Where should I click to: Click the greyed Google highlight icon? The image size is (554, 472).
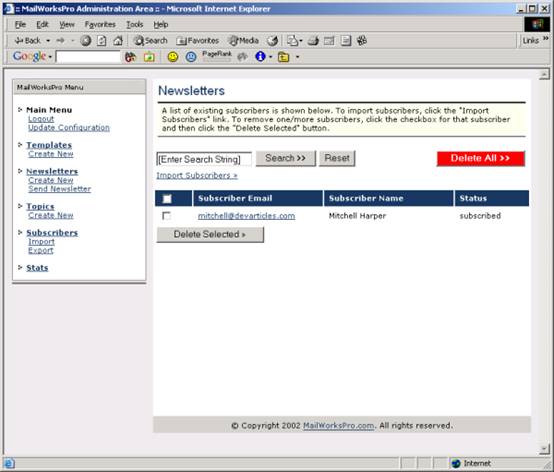(242, 57)
